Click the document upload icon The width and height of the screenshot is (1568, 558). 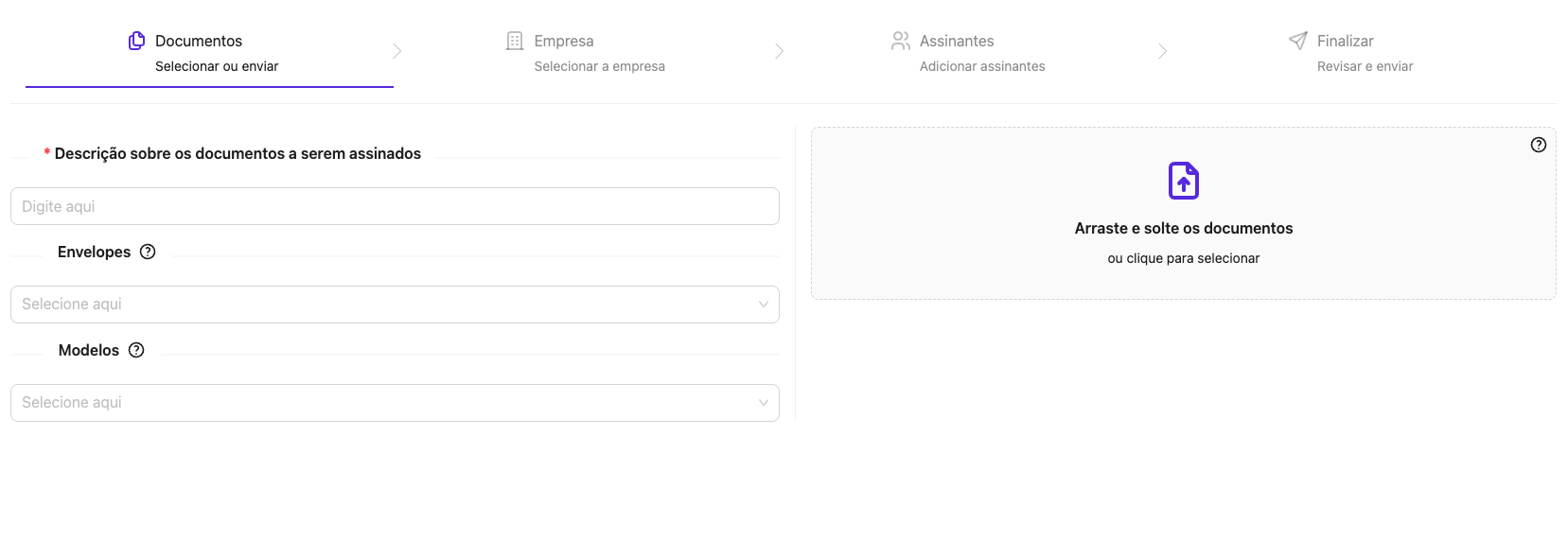pos(1183,180)
